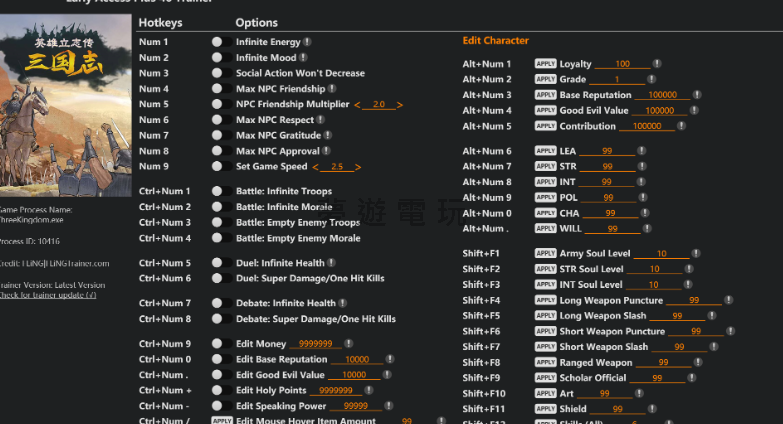Click the Edit Money value field
Image resolution: width=783 pixels, height=424 pixels.
(x=315, y=344)
